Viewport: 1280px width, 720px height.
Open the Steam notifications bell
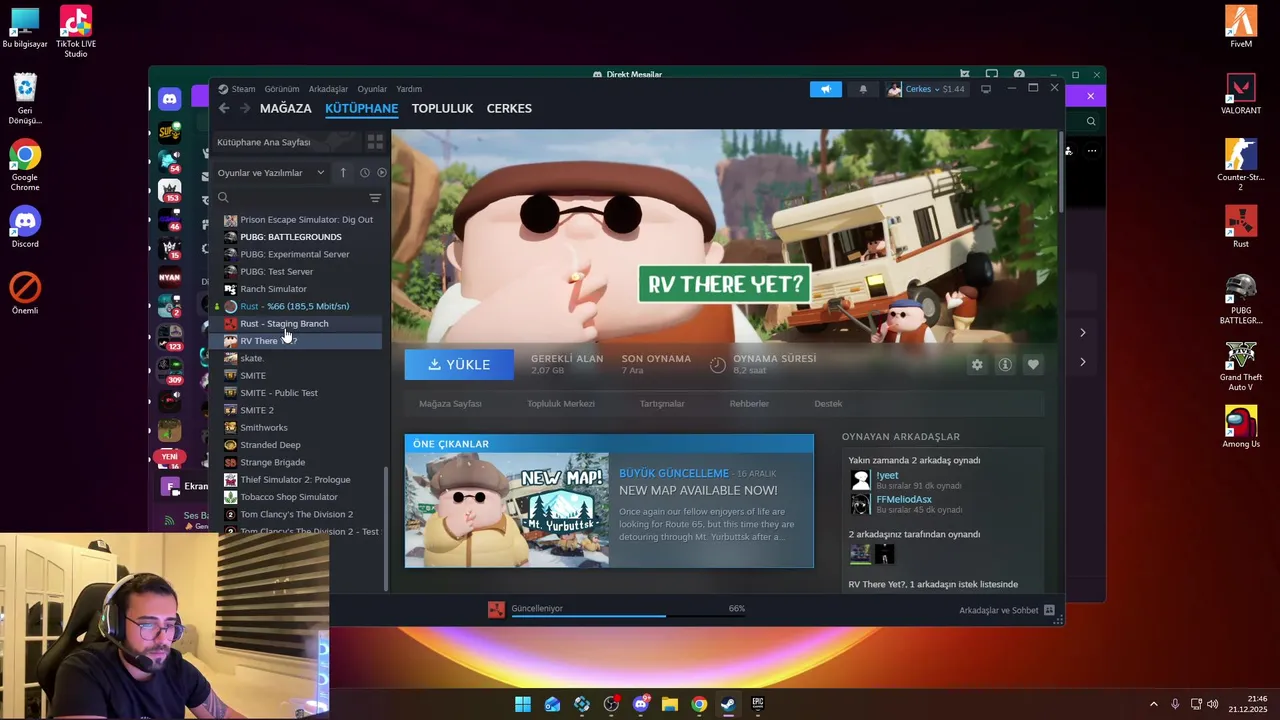pyautogui.click(x=863, y=89)
